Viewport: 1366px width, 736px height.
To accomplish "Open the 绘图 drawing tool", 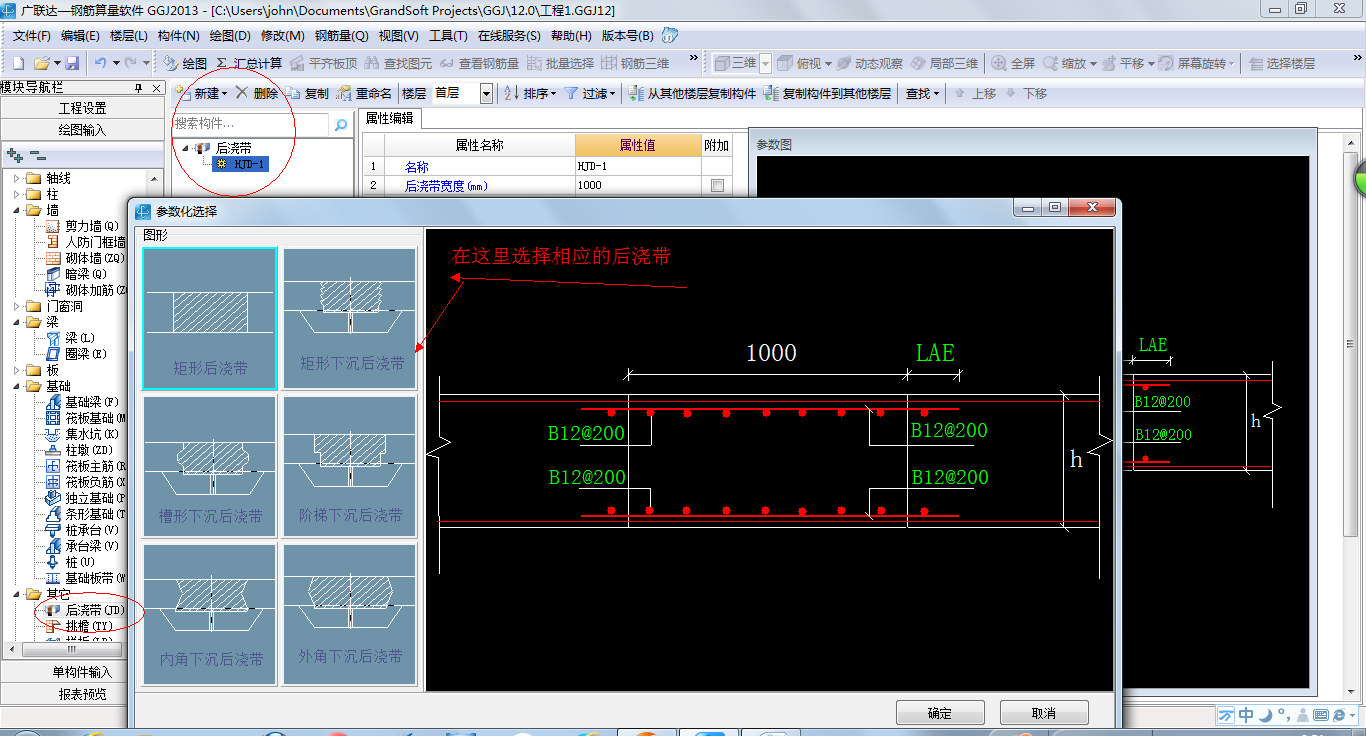I will click(186, 63).
